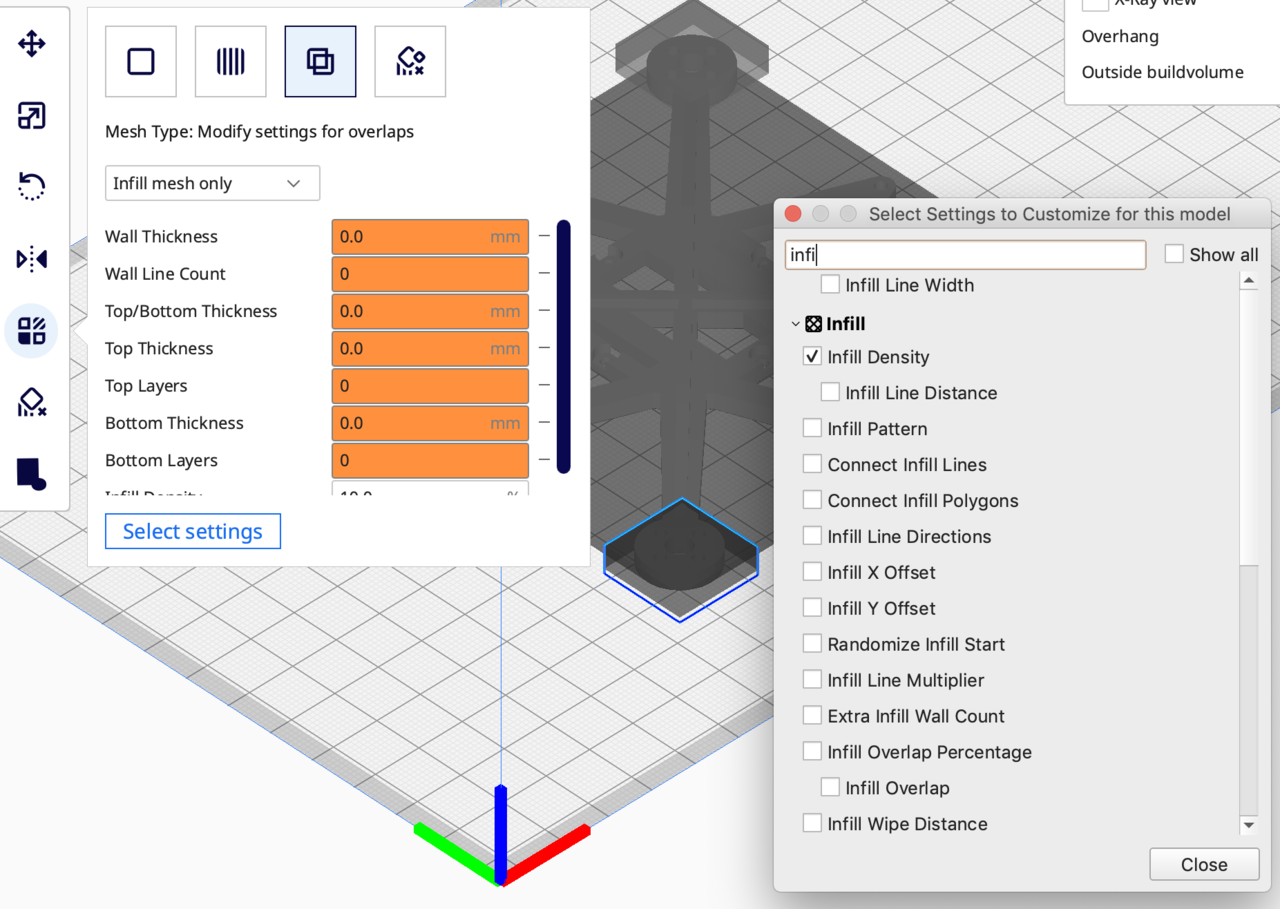Image resolution: width=1280 pixels, height=909 pixels.
Task: Check the Infill Overlap sub-setting
Action: [x=830, y=788]
